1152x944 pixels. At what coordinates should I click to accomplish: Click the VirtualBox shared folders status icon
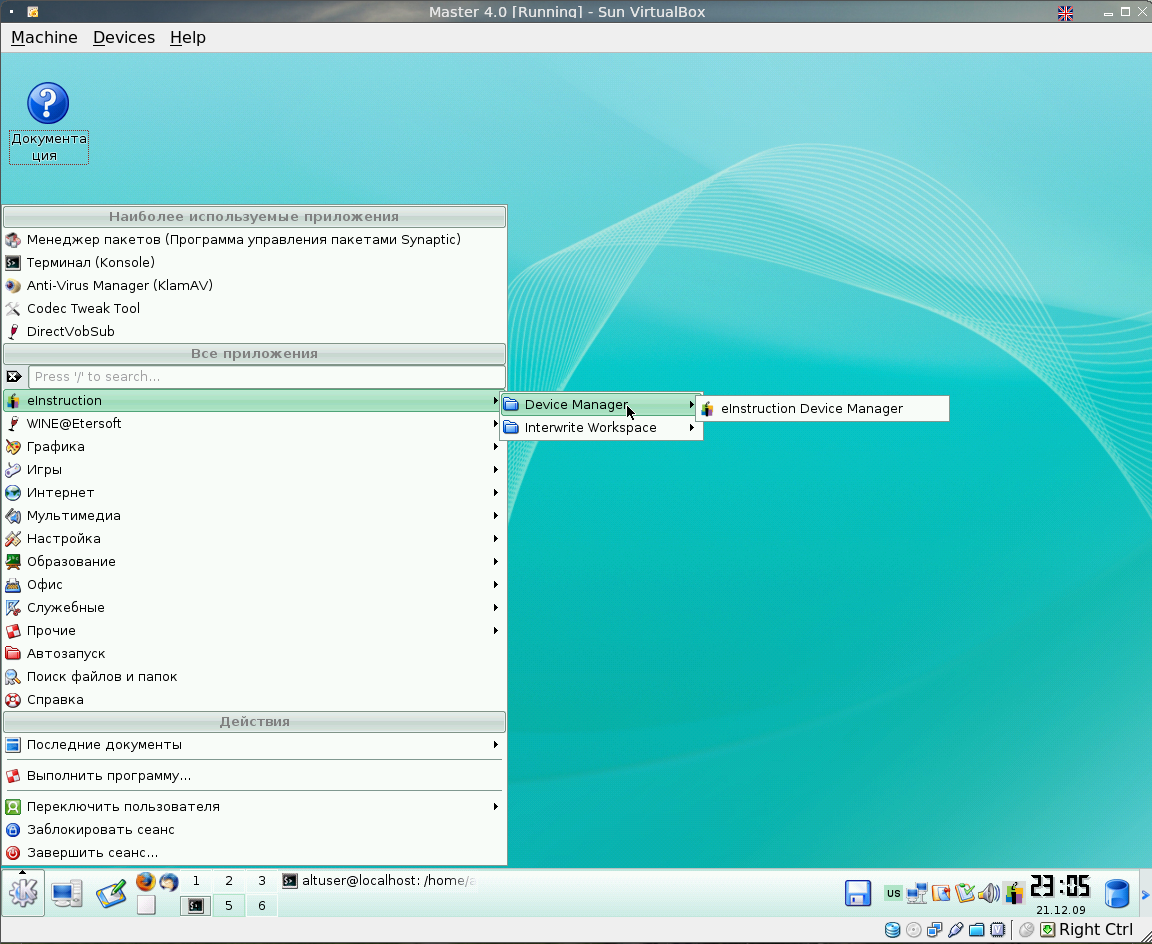(x=976, y=930)
